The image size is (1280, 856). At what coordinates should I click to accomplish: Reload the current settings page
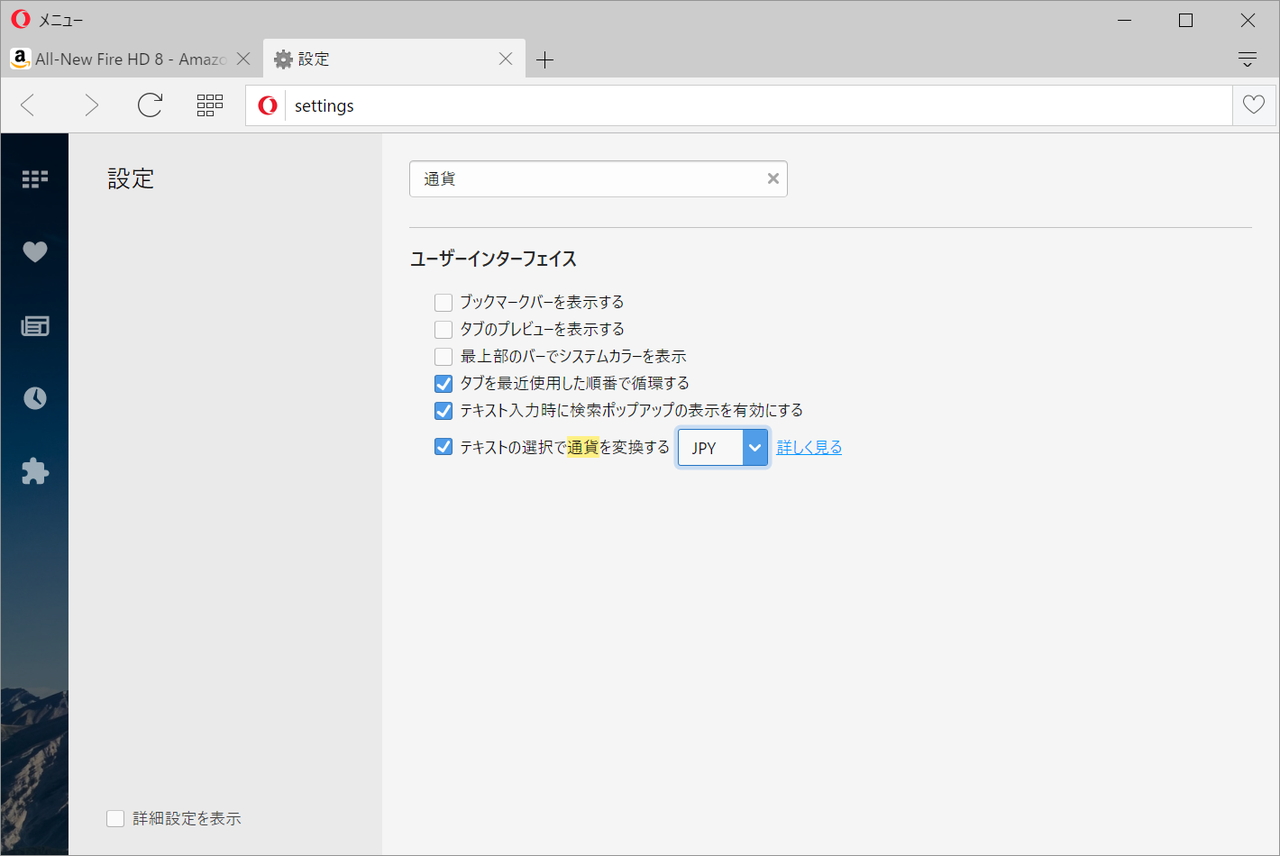pos(149,104)
